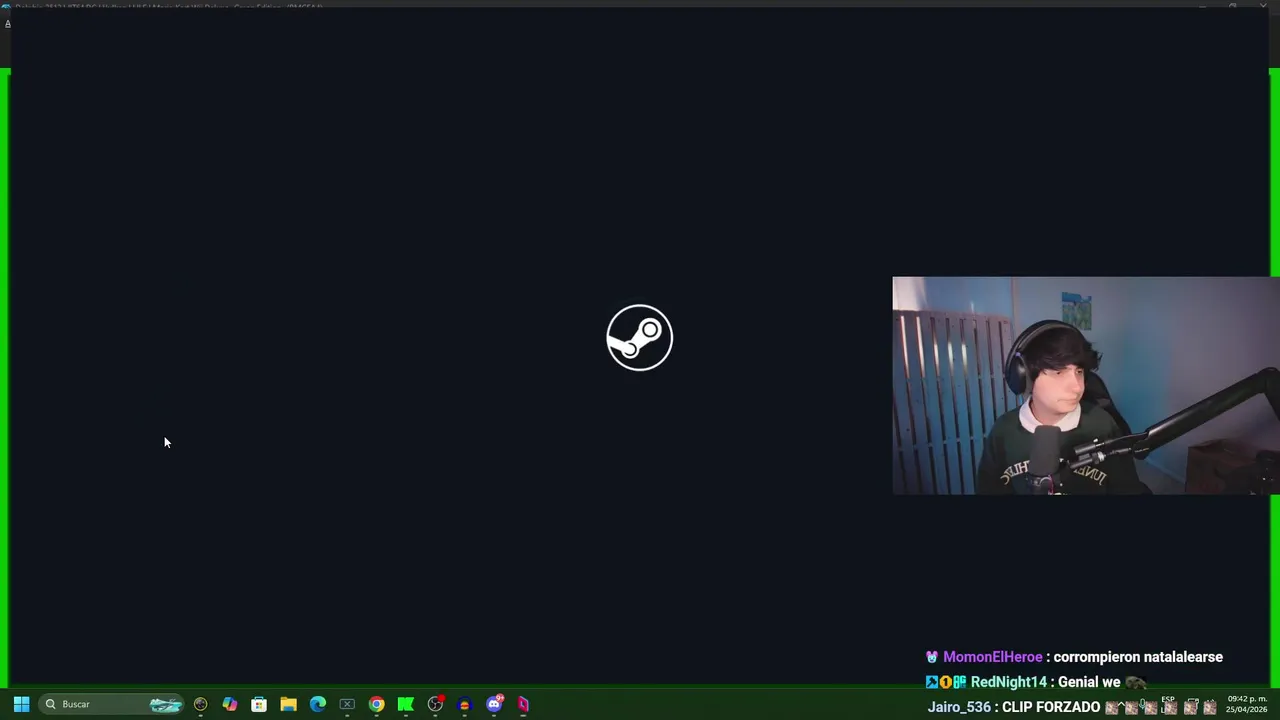Click the RedNight14 chat username
This screenshot has width=1280, height=720.
pos(1008,682)
